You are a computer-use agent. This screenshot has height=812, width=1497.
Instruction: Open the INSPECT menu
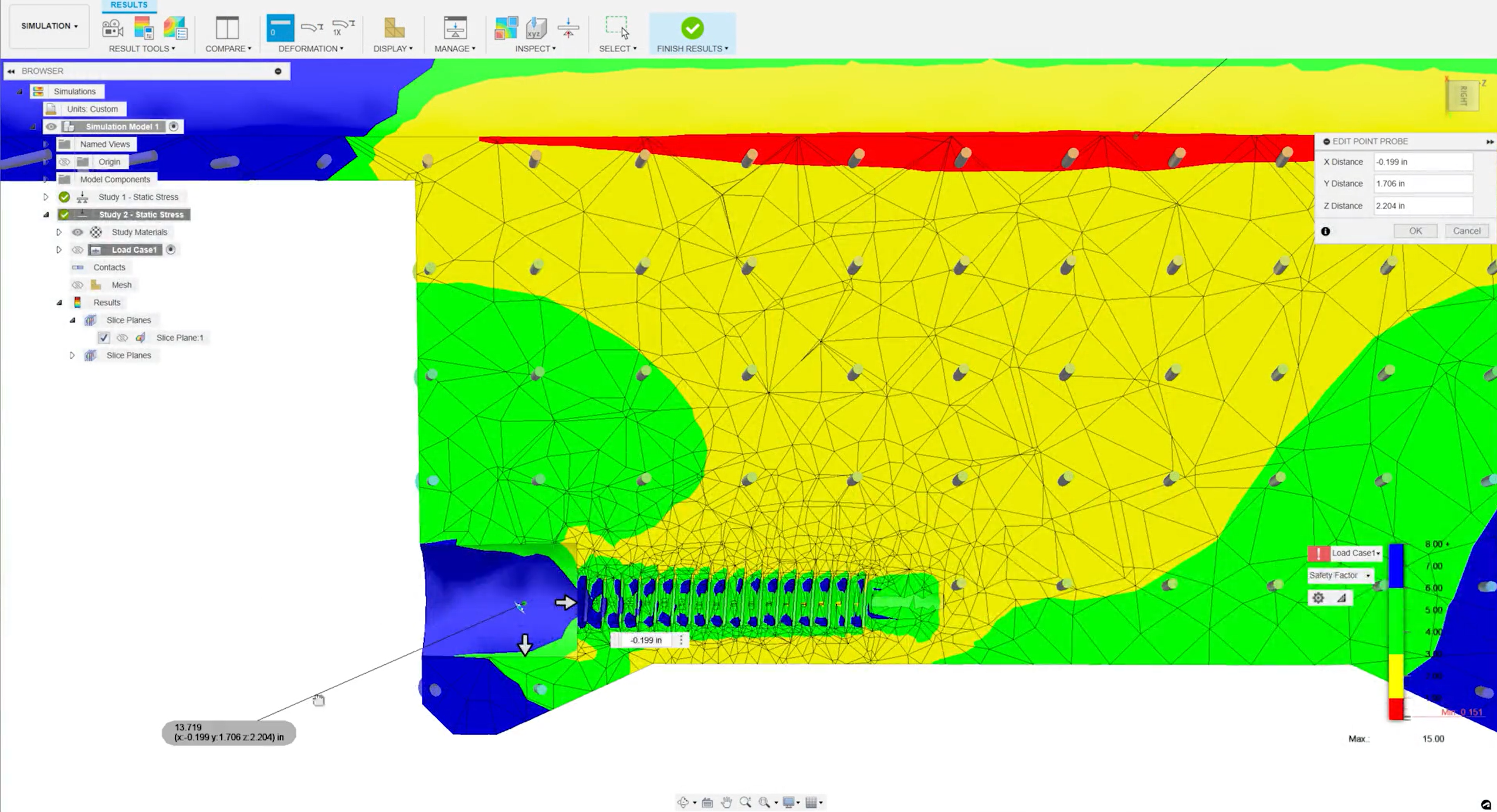tap(535, 49)
